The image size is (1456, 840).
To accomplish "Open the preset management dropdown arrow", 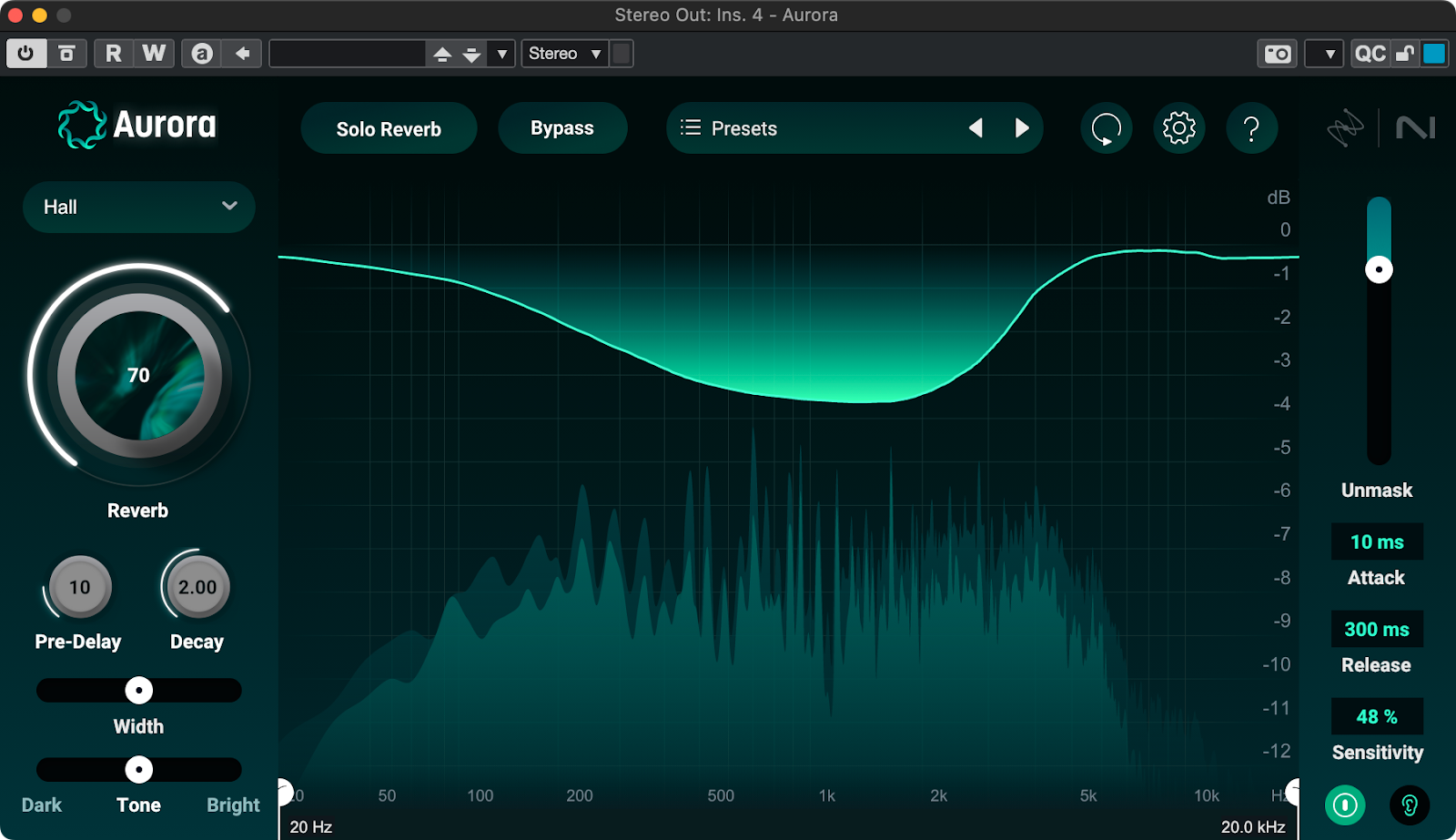I will click(501, 54).
